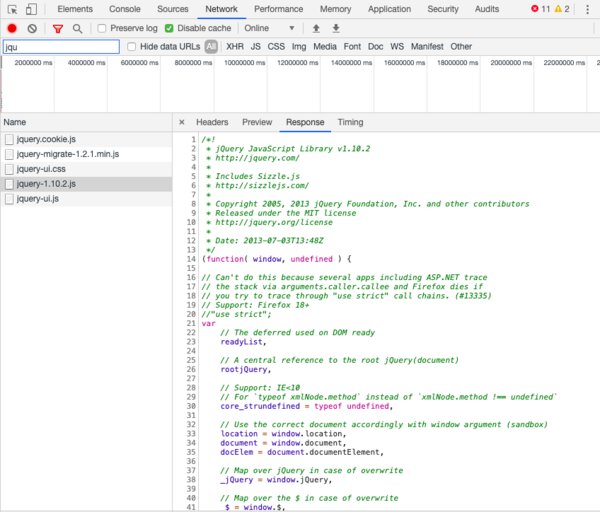Open the Audits tab
The image size is (600, 512).
(487, 9)
